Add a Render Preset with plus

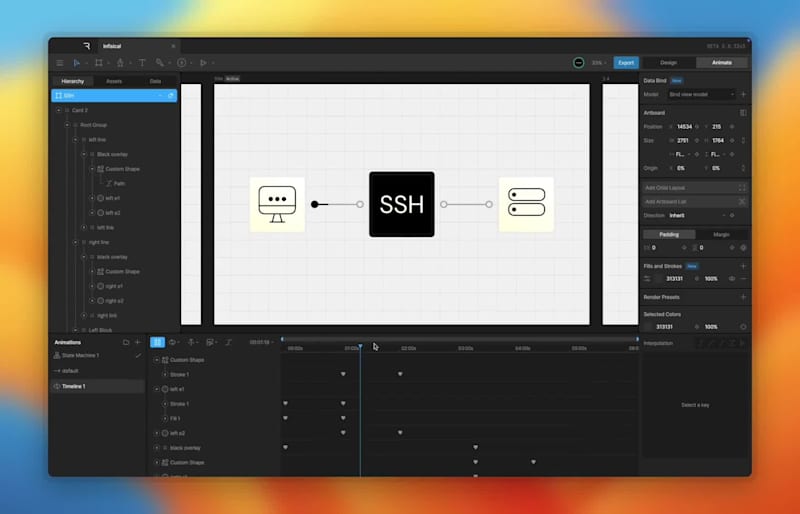(x=743, y=297)
